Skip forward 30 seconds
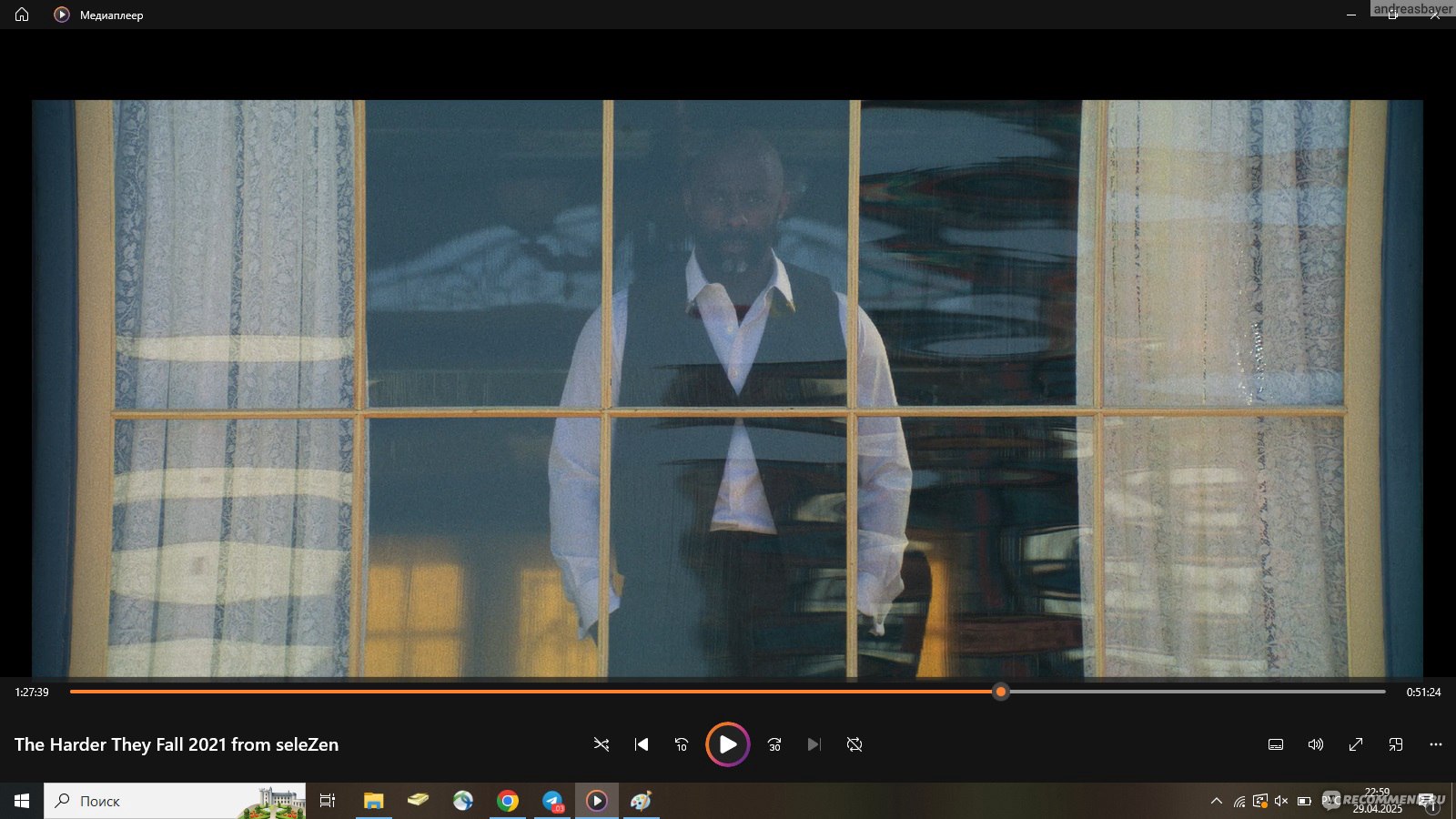Viewport: 1456px width, 819px height. point(774,744)
